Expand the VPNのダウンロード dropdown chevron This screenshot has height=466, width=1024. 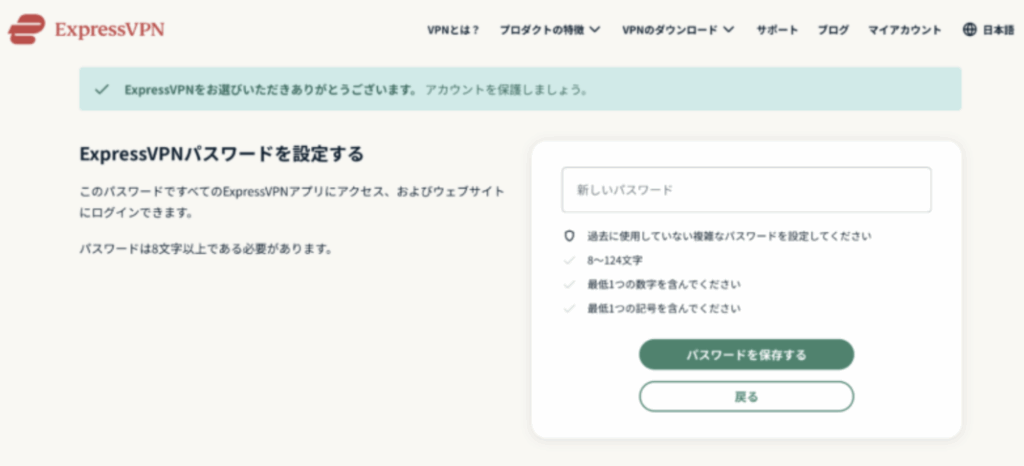729,30
